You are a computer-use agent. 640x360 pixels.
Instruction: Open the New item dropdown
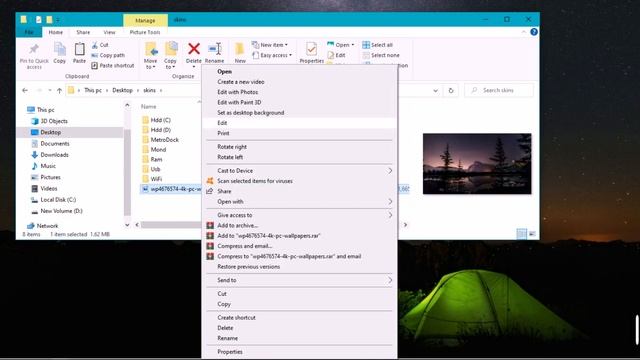coord(270,45)
